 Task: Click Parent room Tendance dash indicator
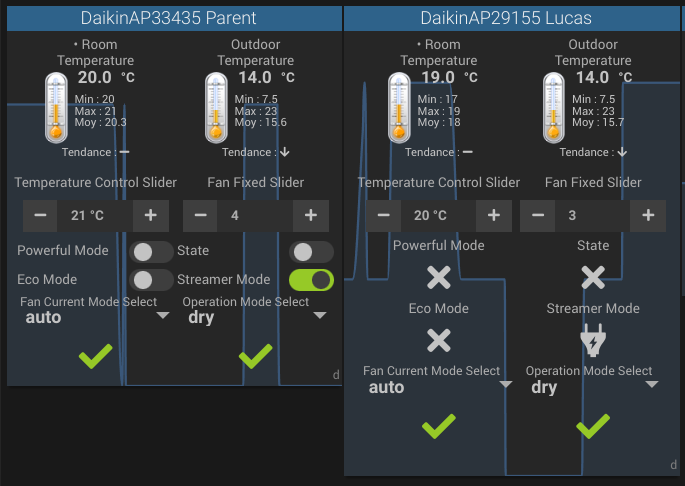(125, 152)
